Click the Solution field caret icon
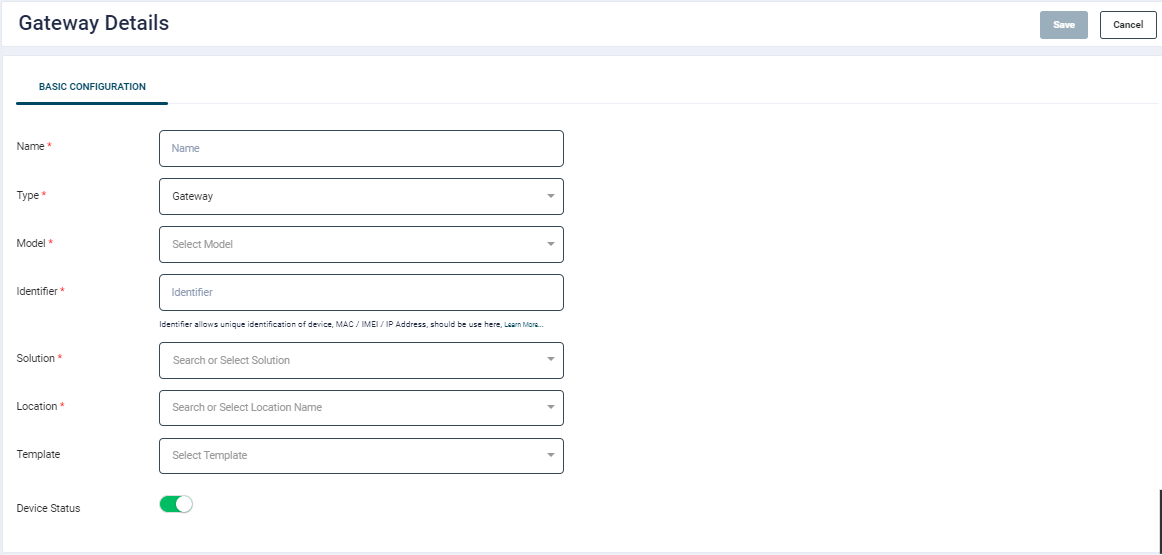The width and height of the screenshot is (1162, 555). (550, 359)
